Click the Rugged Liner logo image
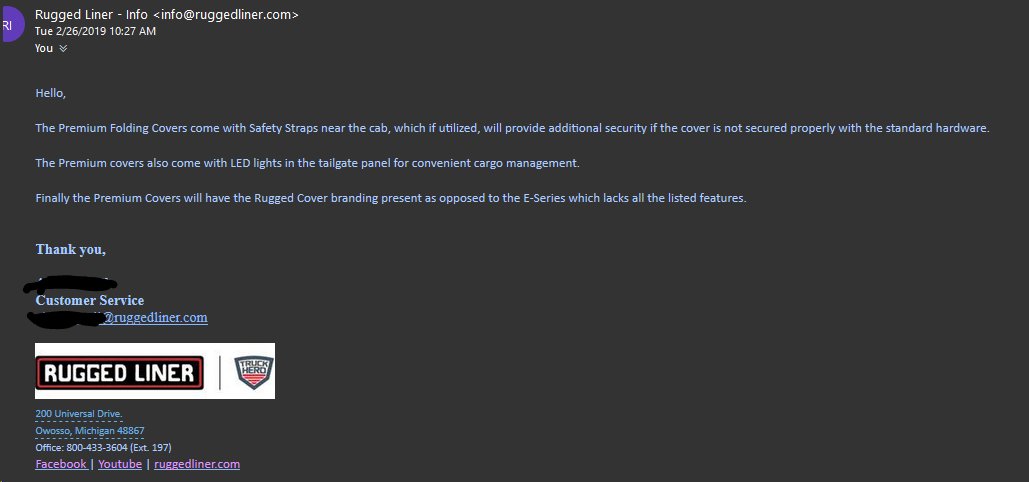Screen dimensions: 1029x482 (x=119, y=373)
